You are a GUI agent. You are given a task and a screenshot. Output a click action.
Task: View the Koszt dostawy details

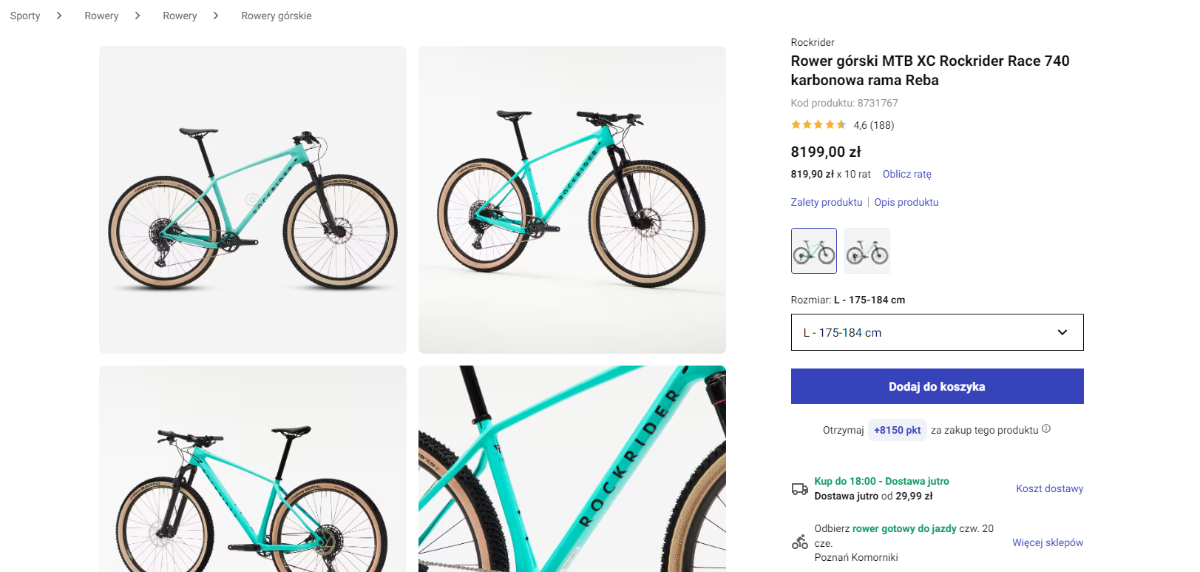(1049, 489)
